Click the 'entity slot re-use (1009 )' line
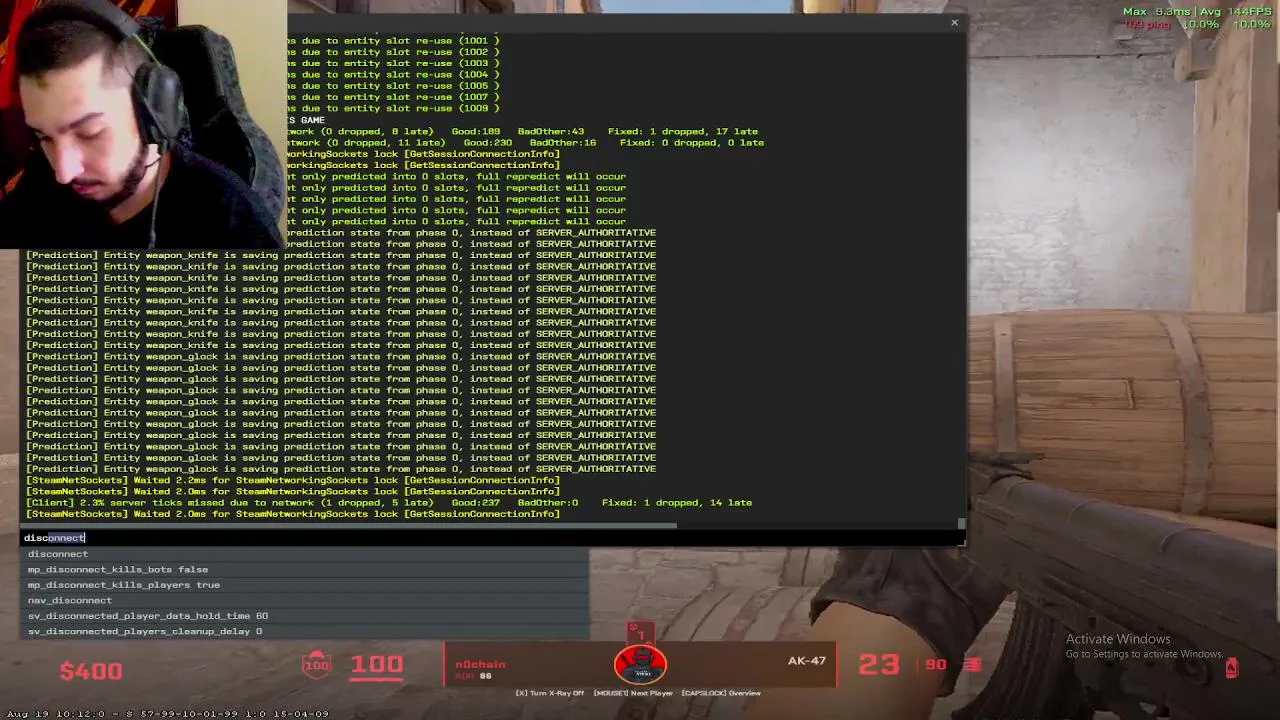 393,108
